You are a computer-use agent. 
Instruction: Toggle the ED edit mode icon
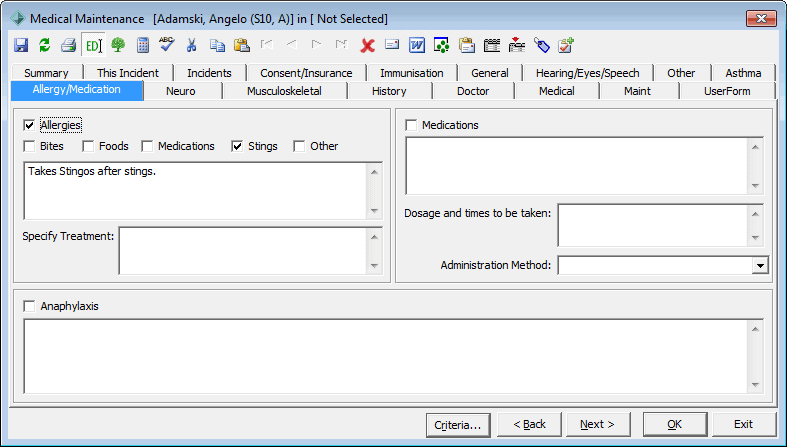(x=93, y=46)
